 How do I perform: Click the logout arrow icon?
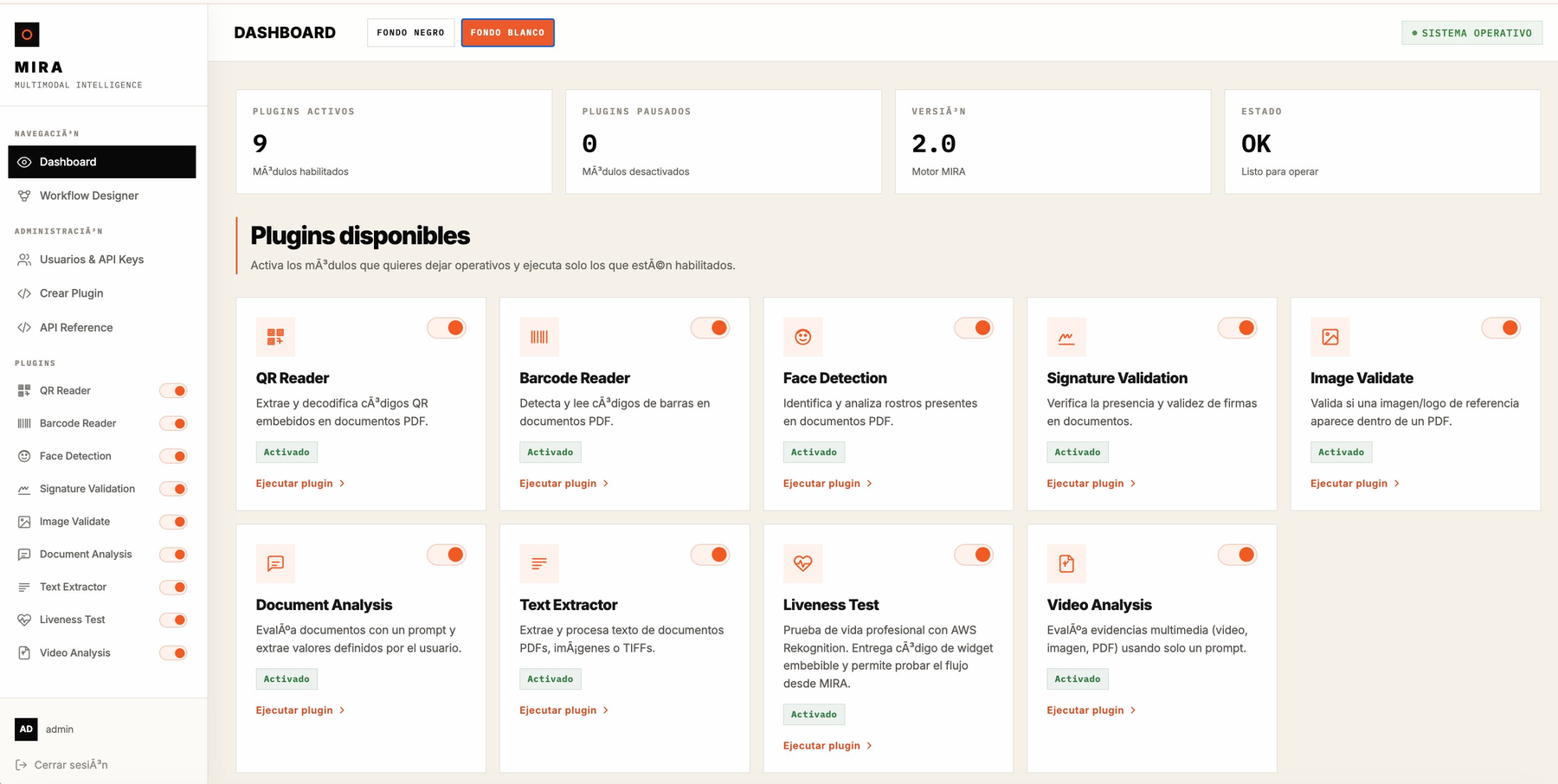[x=22, y=765]
